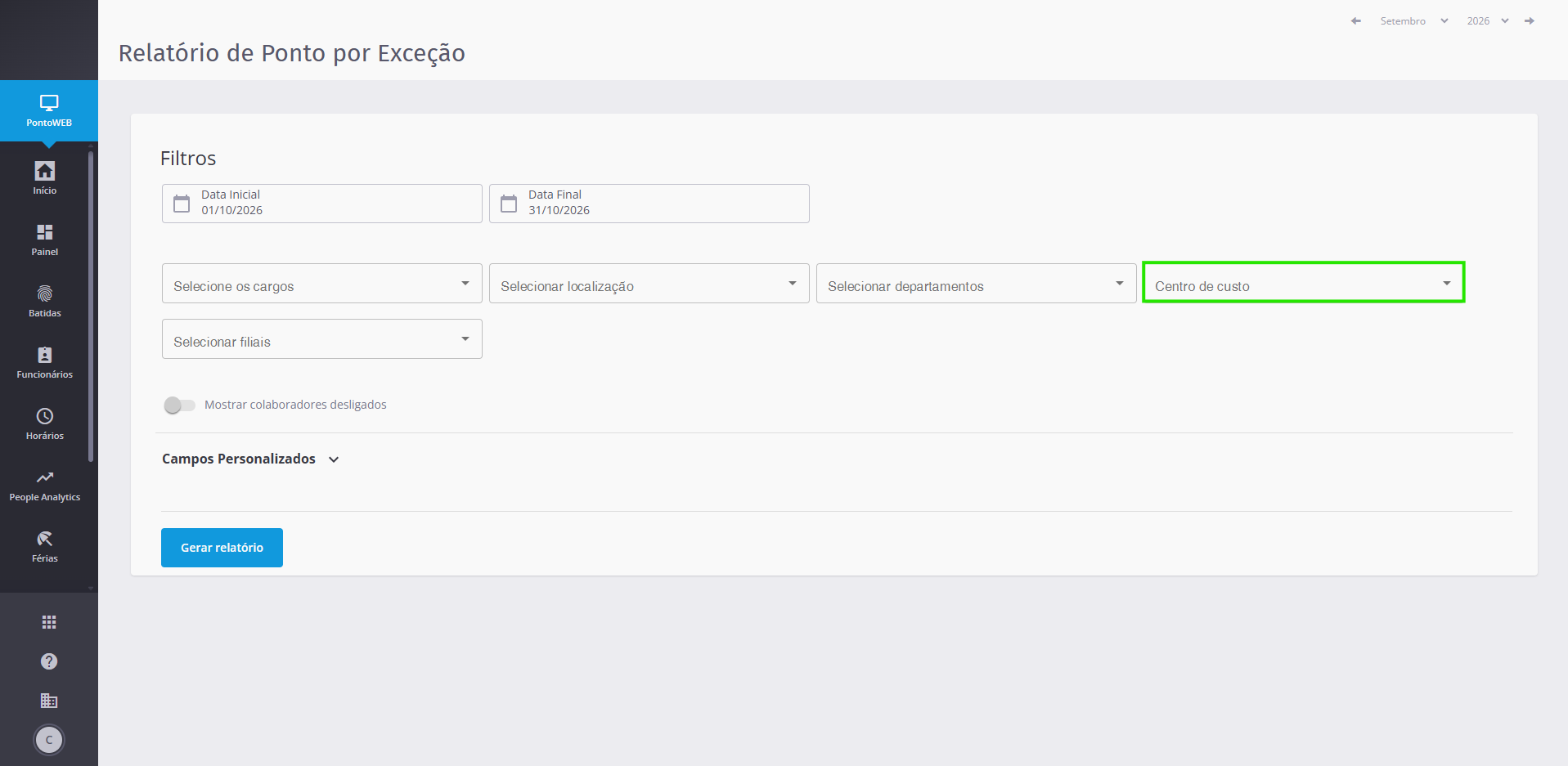Go to next month arrow
Screen dimensions: 1568x766
click(x=1529, y=21)
